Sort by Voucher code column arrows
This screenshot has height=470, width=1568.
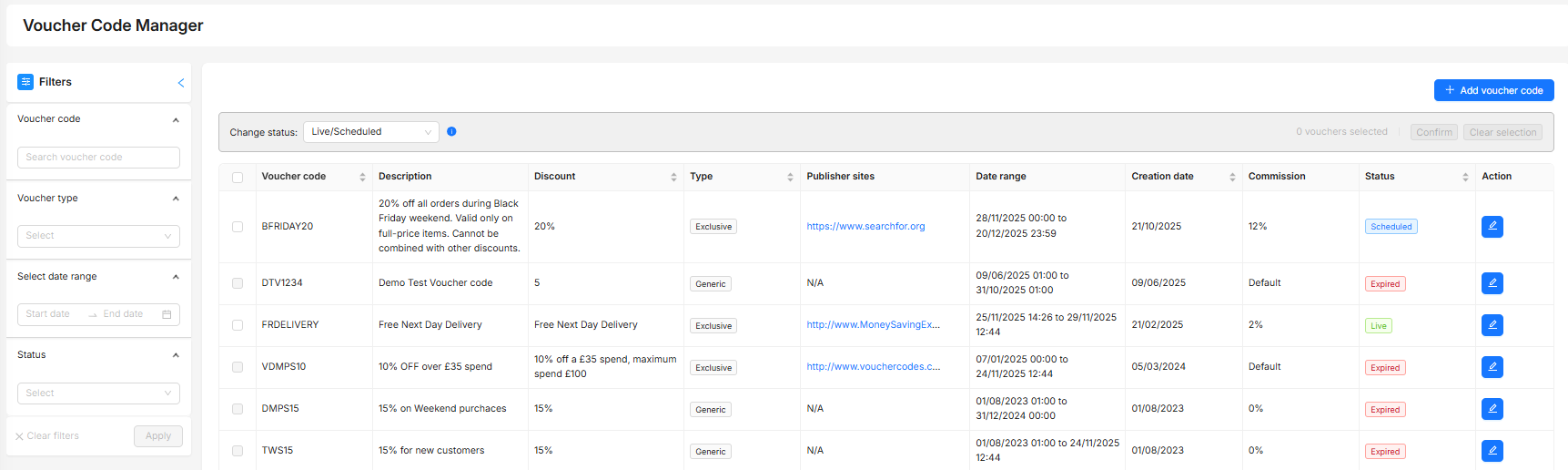tap(362, 177)
